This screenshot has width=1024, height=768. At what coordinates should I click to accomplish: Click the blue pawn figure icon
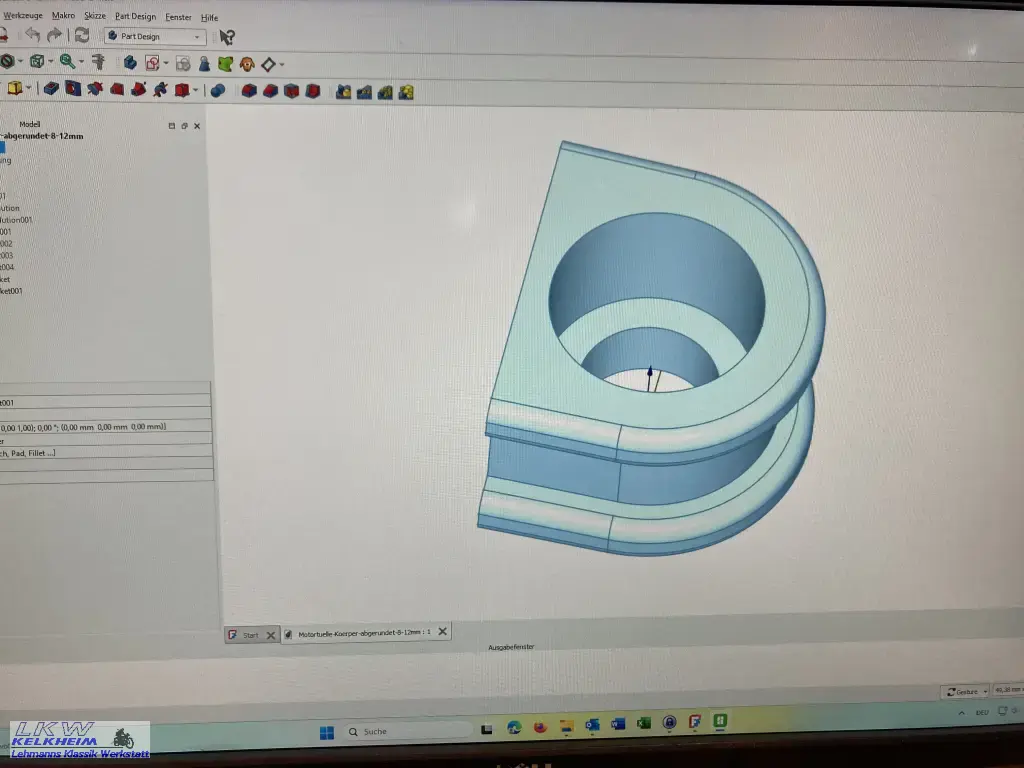tap(204, 63)
